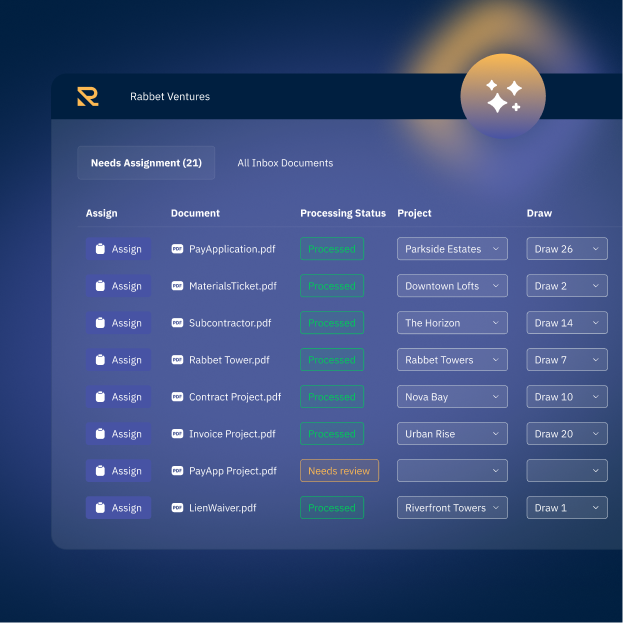Expand empty draw dropdown for PayApp Project.pdf
Image resolution: width=623 pixels, height=623 pixels.
click(x=567, y=470)
